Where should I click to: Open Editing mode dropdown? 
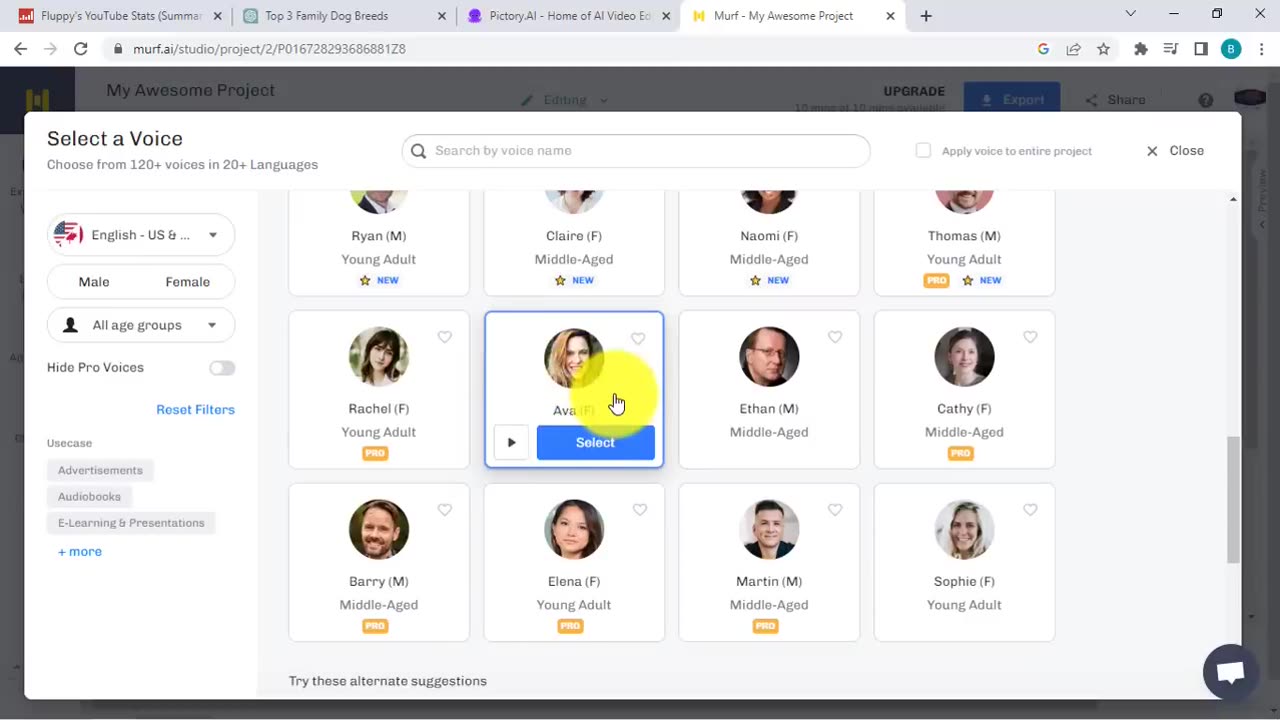(x=565, y=100)
